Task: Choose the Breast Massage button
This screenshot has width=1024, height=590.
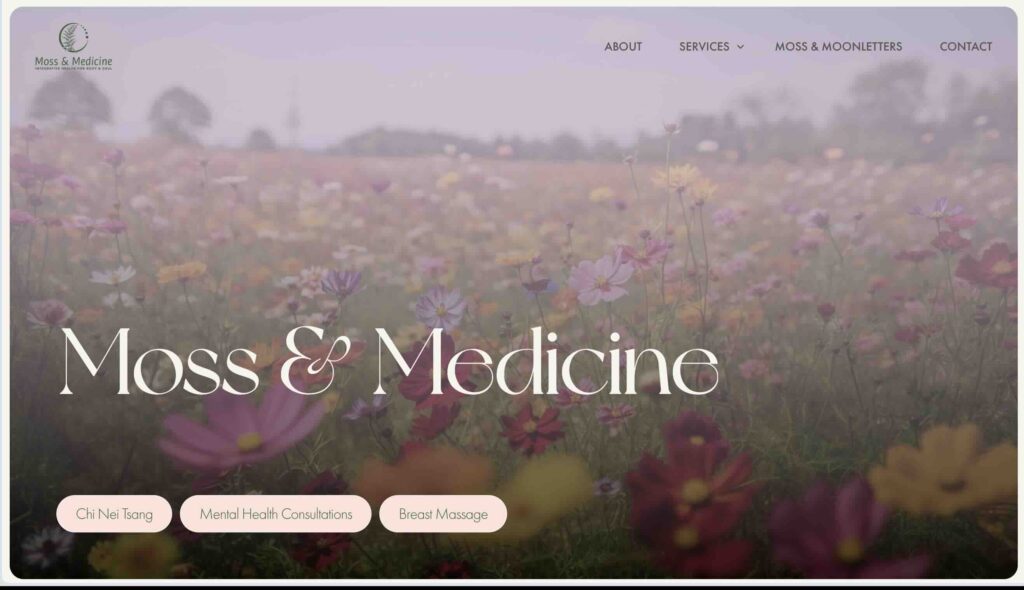Action: 443,514
